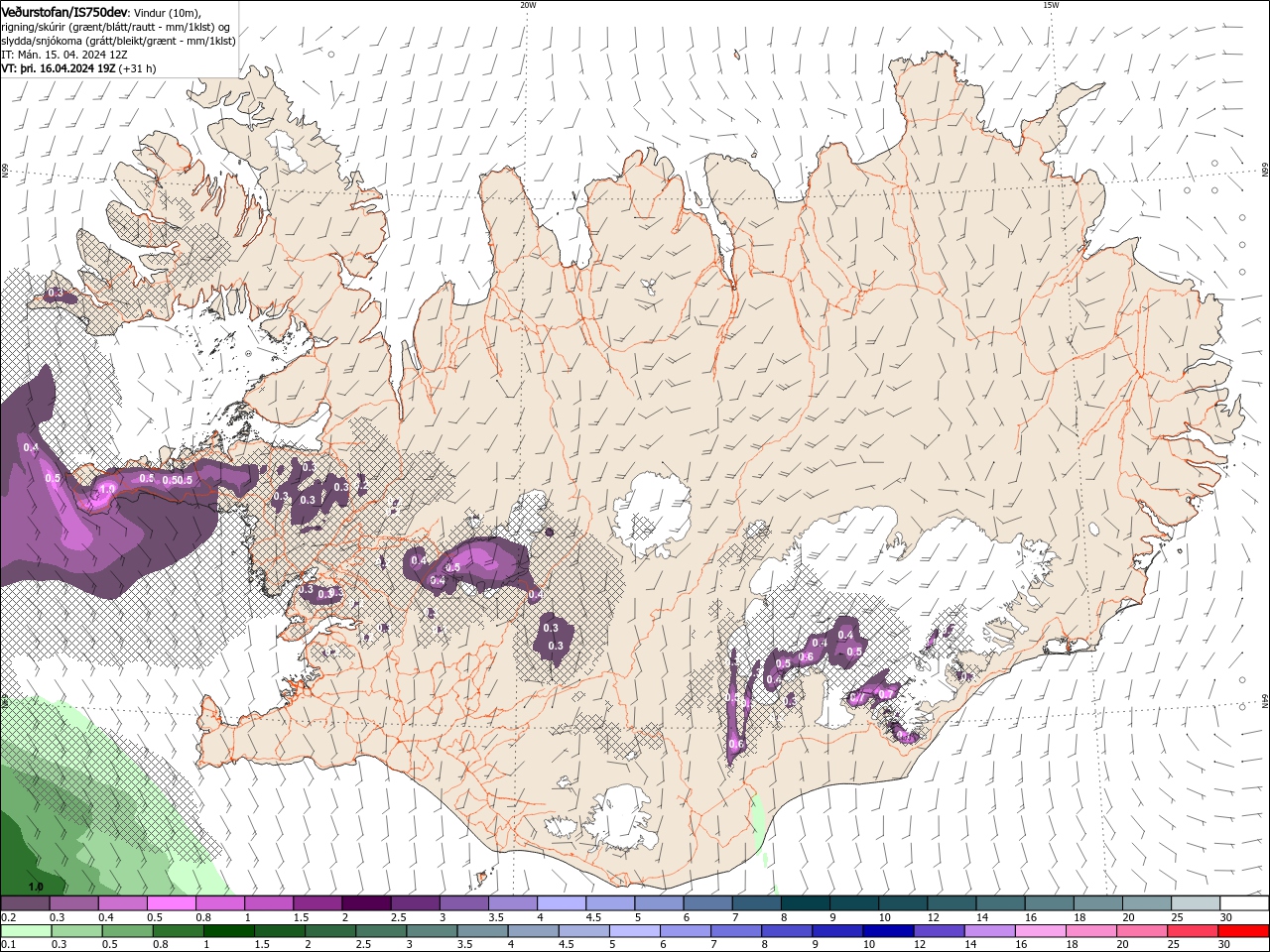The image size is (1270, 952).
Task: Pick the deep blue 10 swatch, lower legend
Action: (x=886, y=931)
